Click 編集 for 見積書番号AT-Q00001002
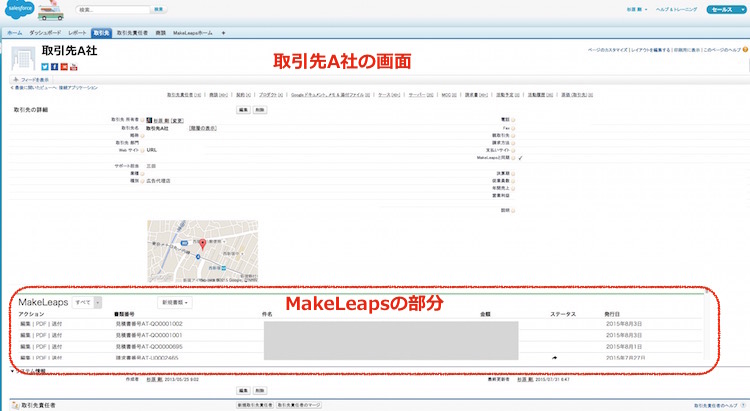Image resolution: width=750 pixels, height=411 pixels. point(25,324)
